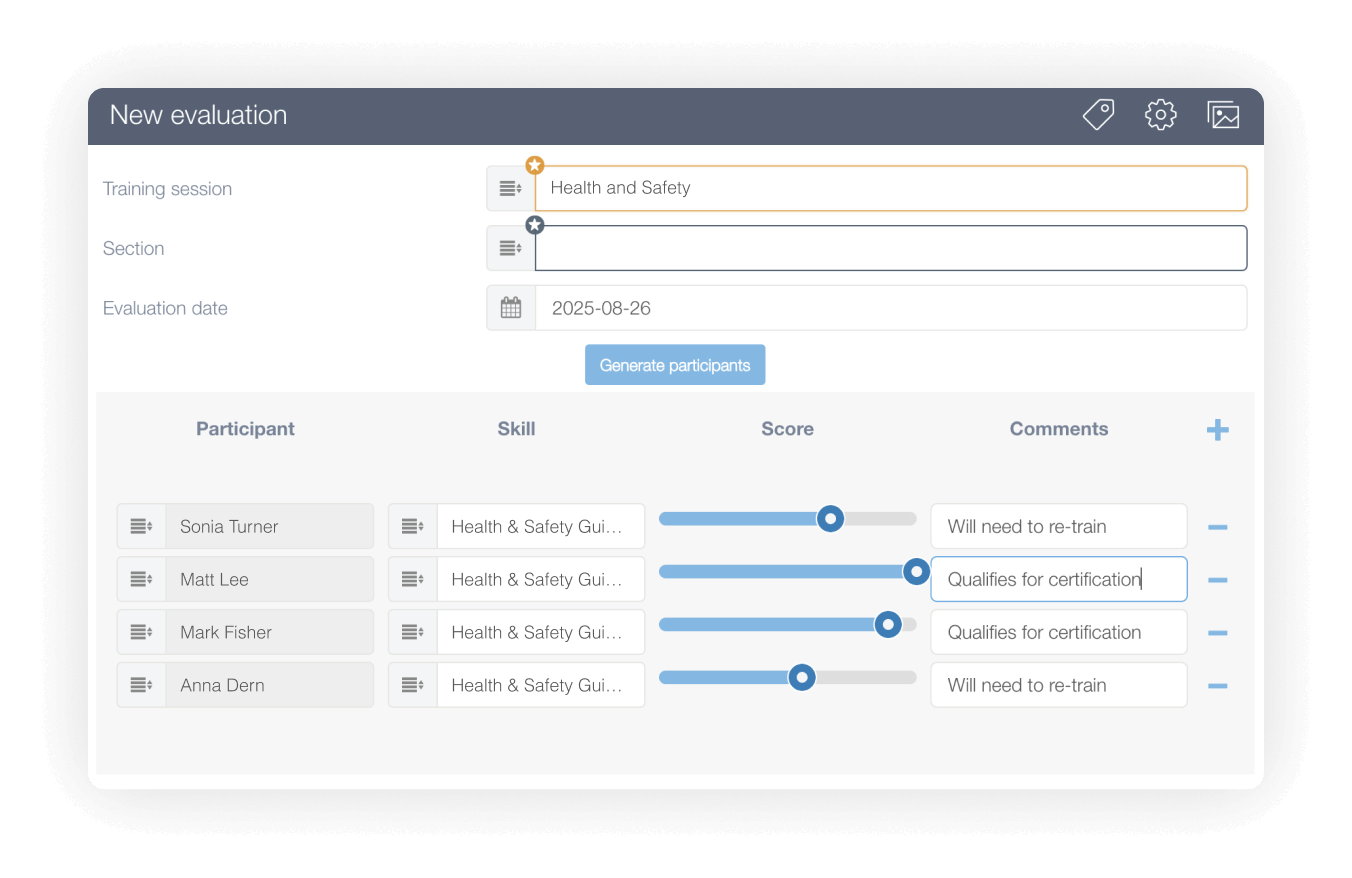The width and height of the screenshot is (1352, 878).
Task: Remove Sonia Turner row with minus icon
Action: tap(1217, 527)
